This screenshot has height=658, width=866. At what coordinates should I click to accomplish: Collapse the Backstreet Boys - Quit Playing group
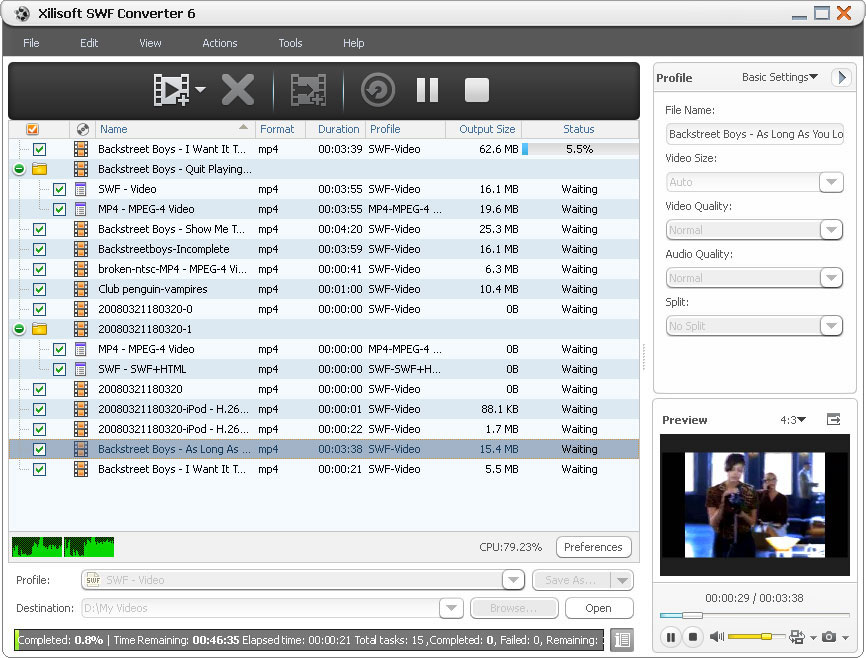pyautogui.click(x=18, y=169)
